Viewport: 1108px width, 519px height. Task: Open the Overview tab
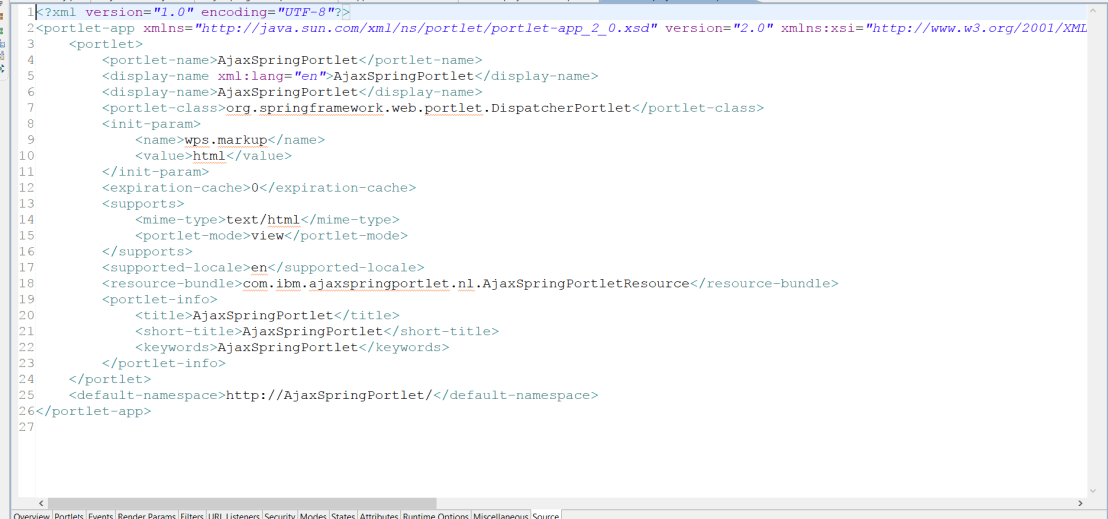pyautogui.click(x=31, y=516)
